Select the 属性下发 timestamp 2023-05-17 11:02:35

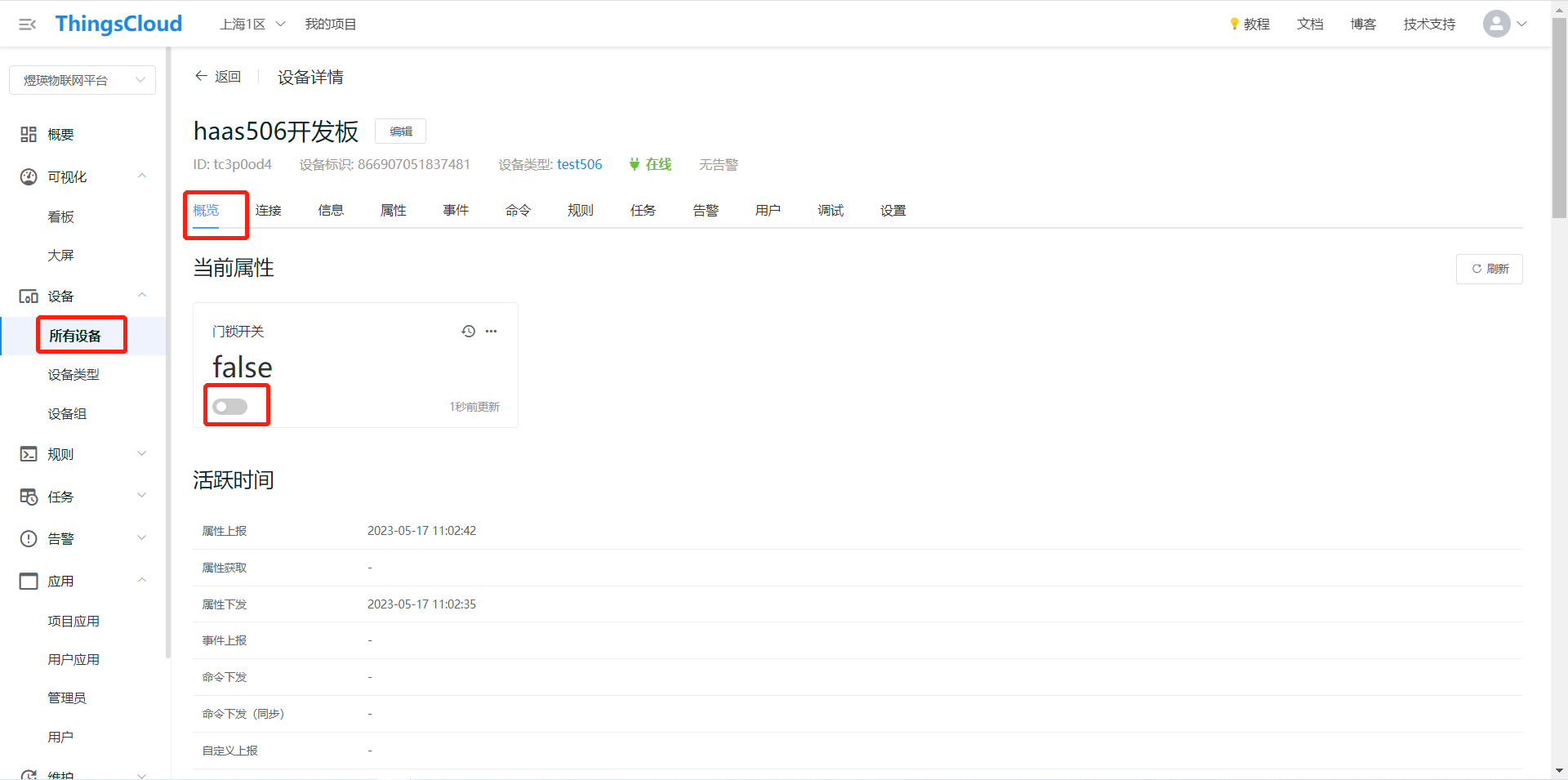tap(421, 604)
